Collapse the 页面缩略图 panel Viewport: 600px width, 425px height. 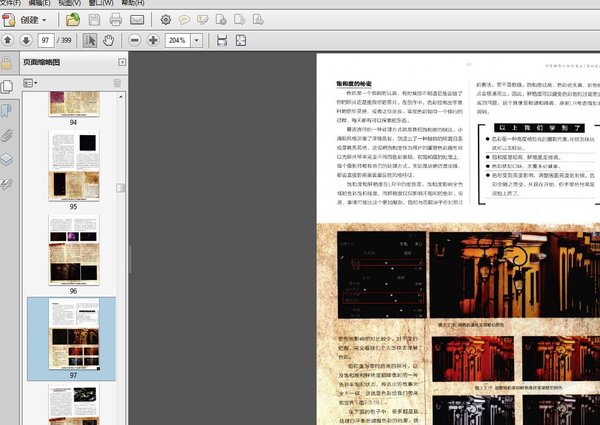click(122, 62)
